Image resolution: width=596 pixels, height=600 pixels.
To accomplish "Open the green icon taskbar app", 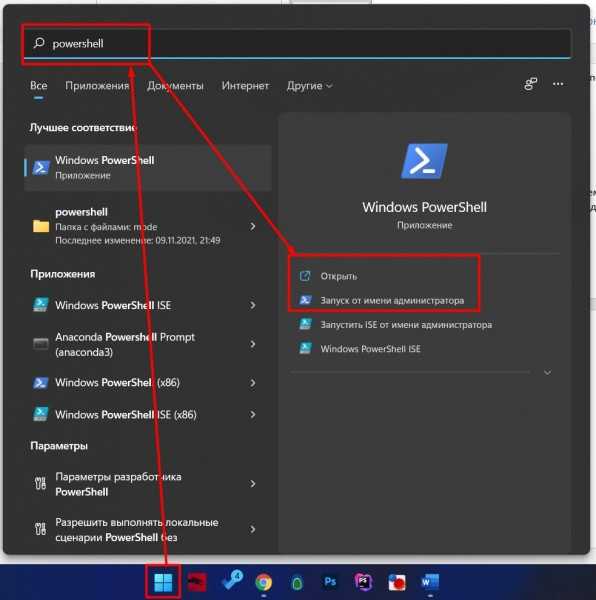I will click(297, 583).
